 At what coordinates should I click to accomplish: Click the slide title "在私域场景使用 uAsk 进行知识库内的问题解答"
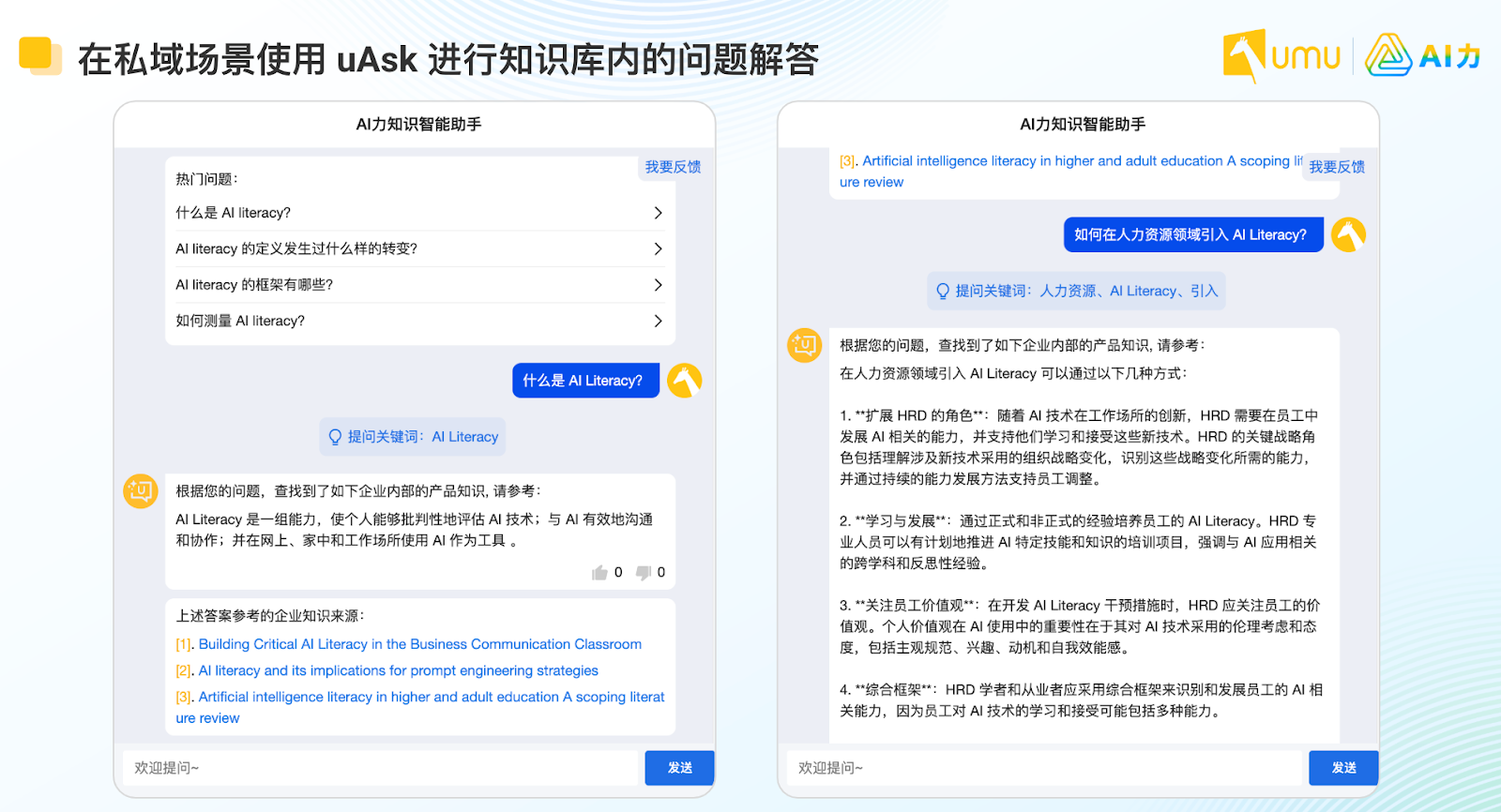point(448,59)
